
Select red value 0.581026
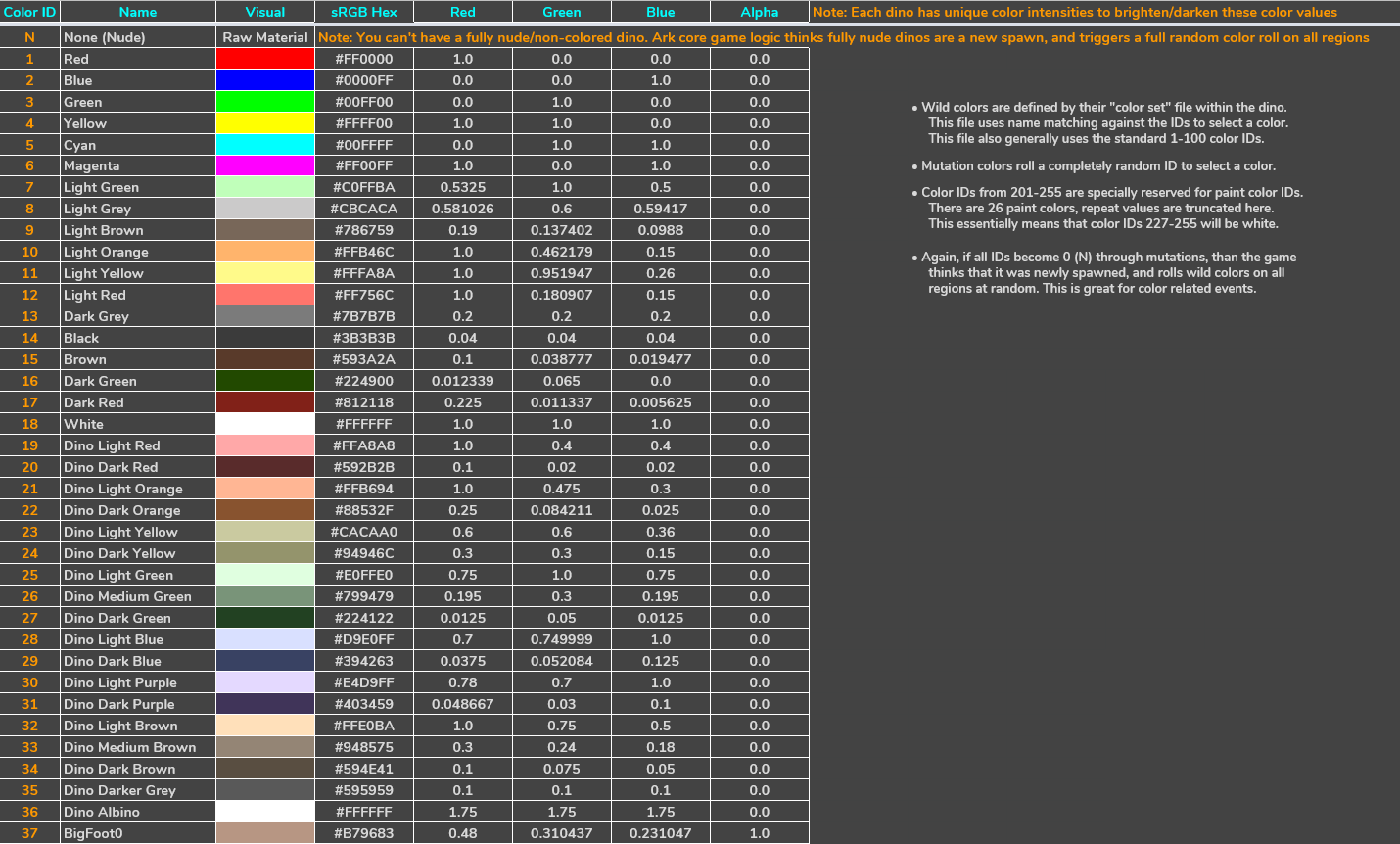click(x=463, y=210)
